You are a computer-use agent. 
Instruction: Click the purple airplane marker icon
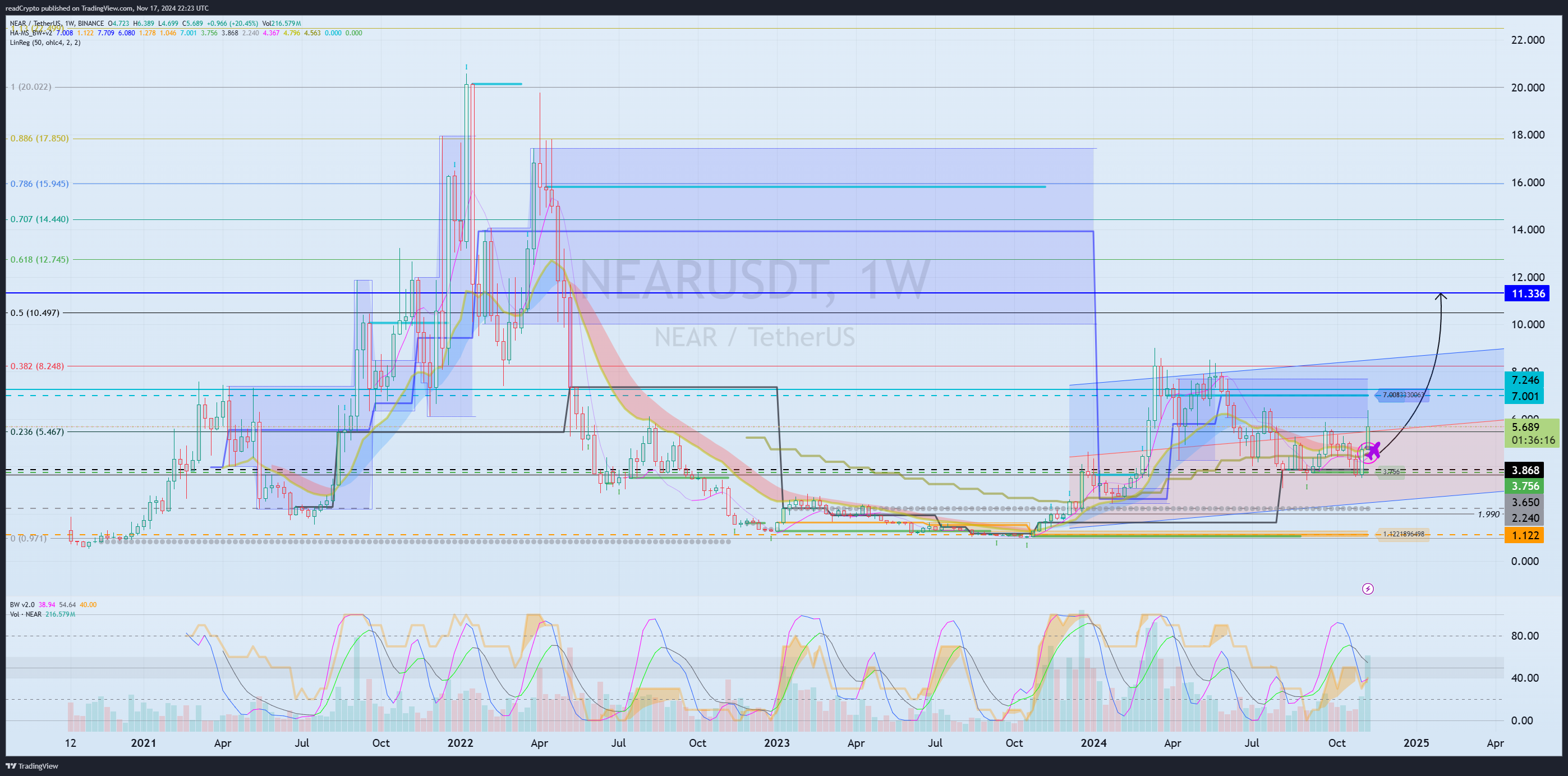[x=1372, y=452]
